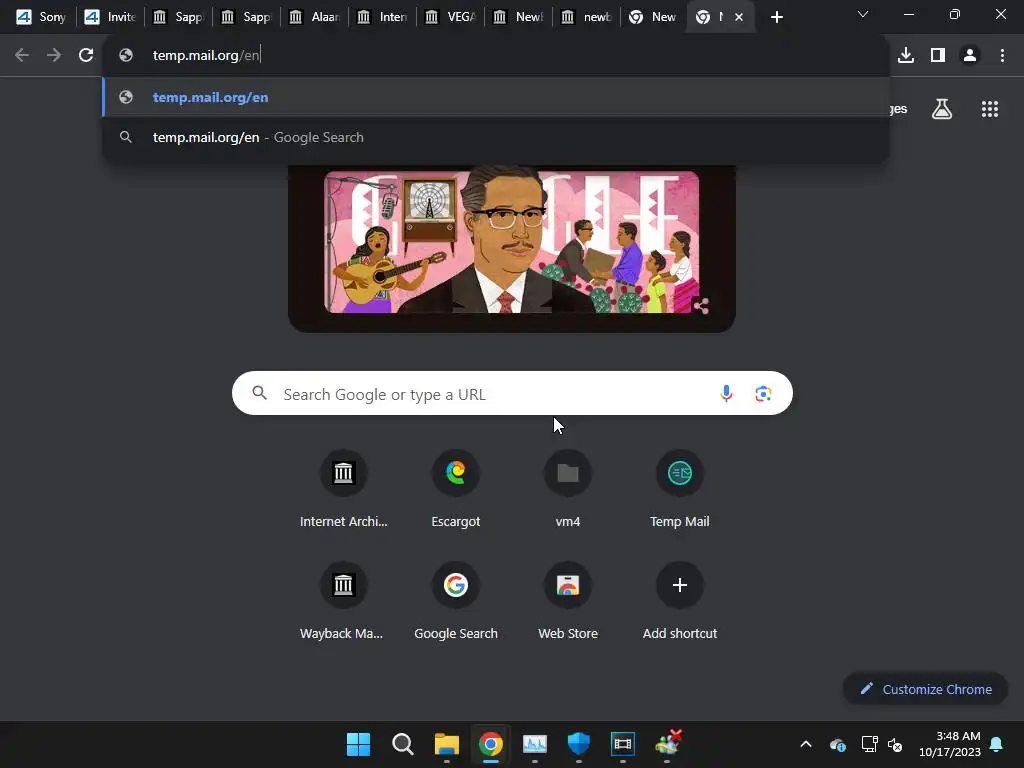Open Chrome three-dot menu

coord(1002,55)
